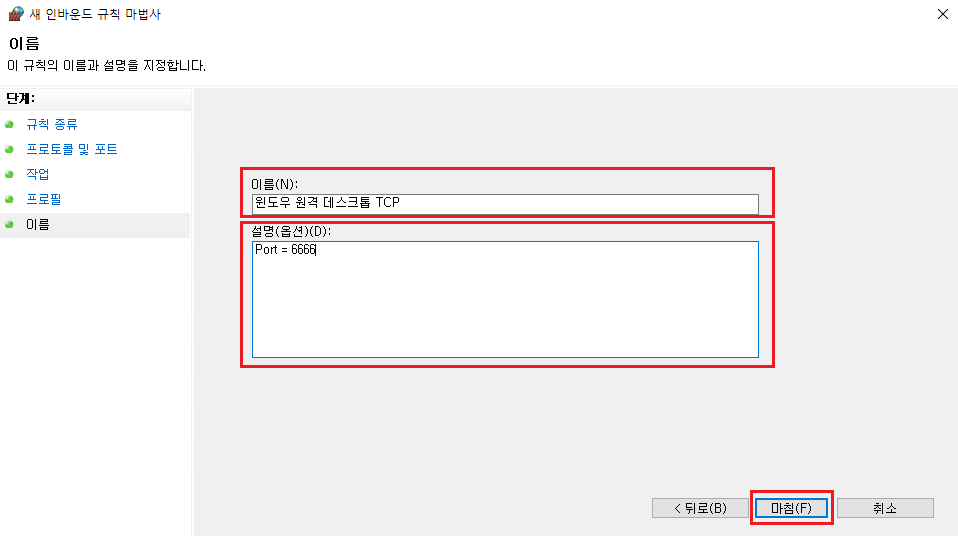958x536 pixels.
Task: Close the 새 인바운드 규칙 마법사 window
Action: (x=943, y=14)
